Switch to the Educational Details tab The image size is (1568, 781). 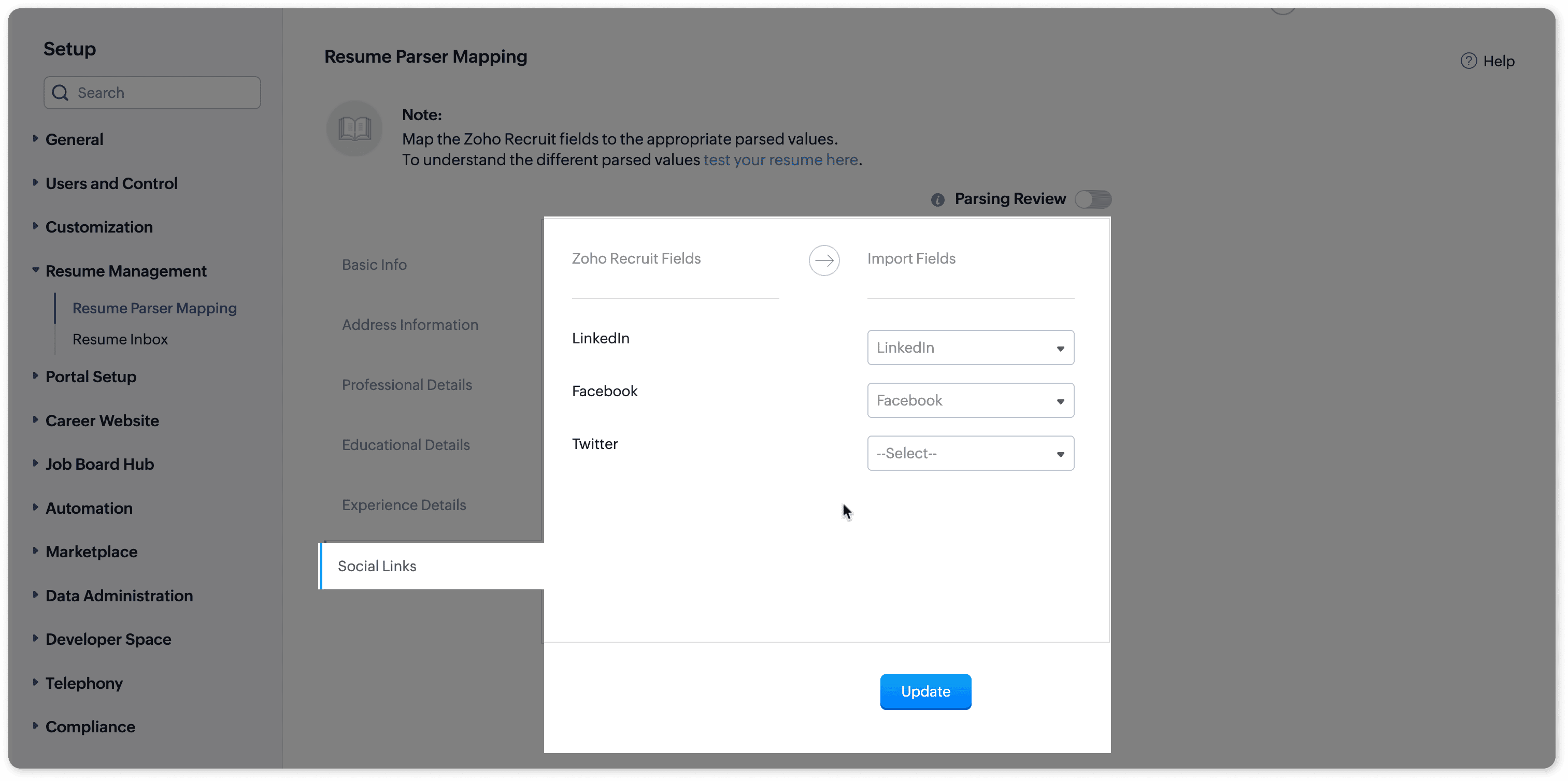(x=405, y=445)
